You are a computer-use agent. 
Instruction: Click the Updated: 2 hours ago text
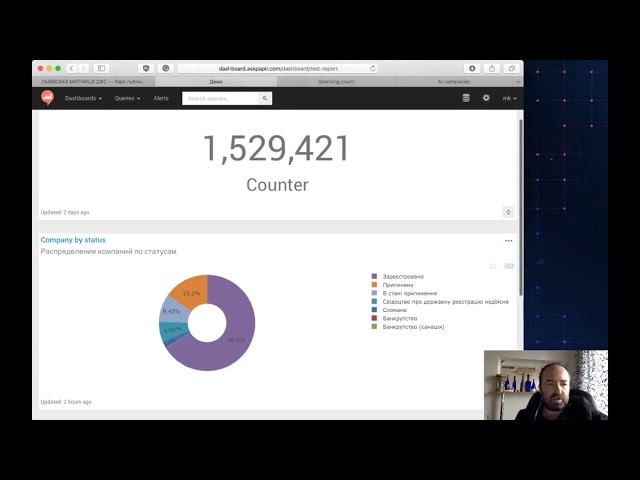[x=66, y=402]
